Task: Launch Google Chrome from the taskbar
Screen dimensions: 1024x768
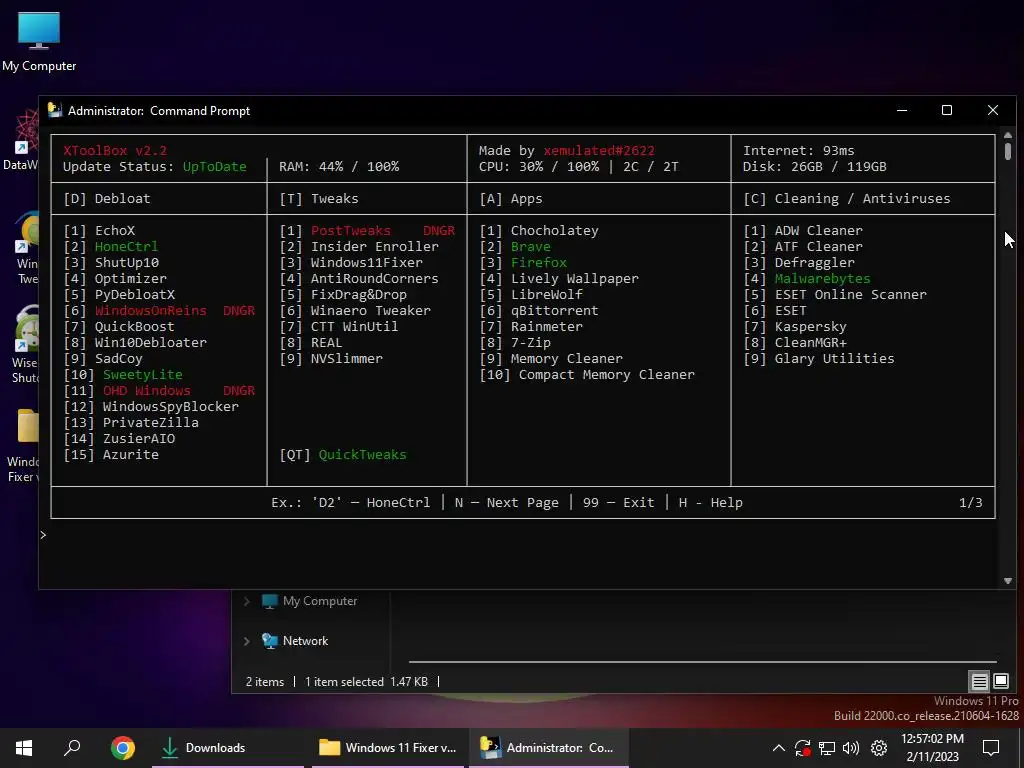Action: 123,747
